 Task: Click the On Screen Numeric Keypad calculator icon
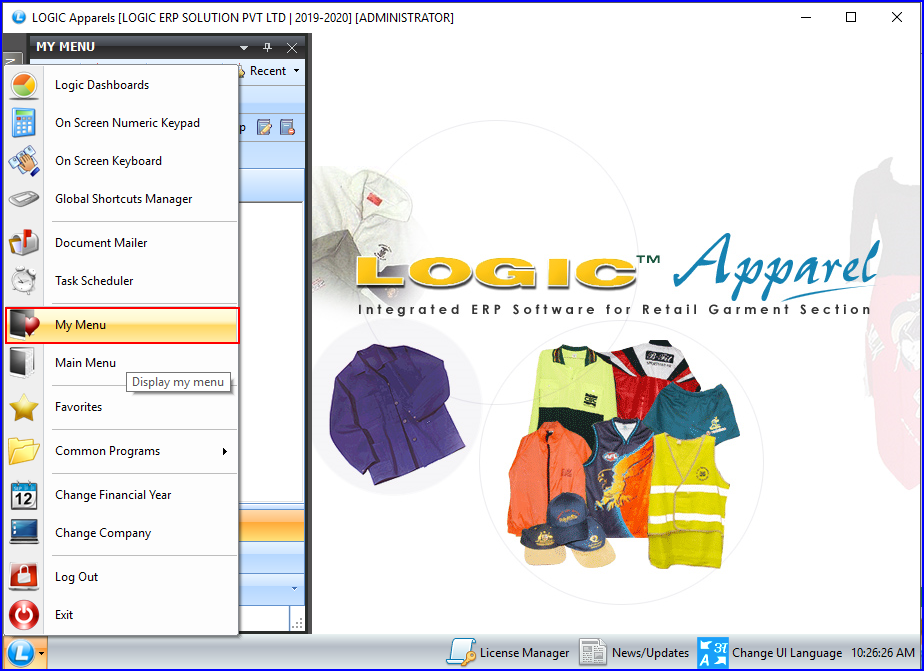tap(24, 123)
